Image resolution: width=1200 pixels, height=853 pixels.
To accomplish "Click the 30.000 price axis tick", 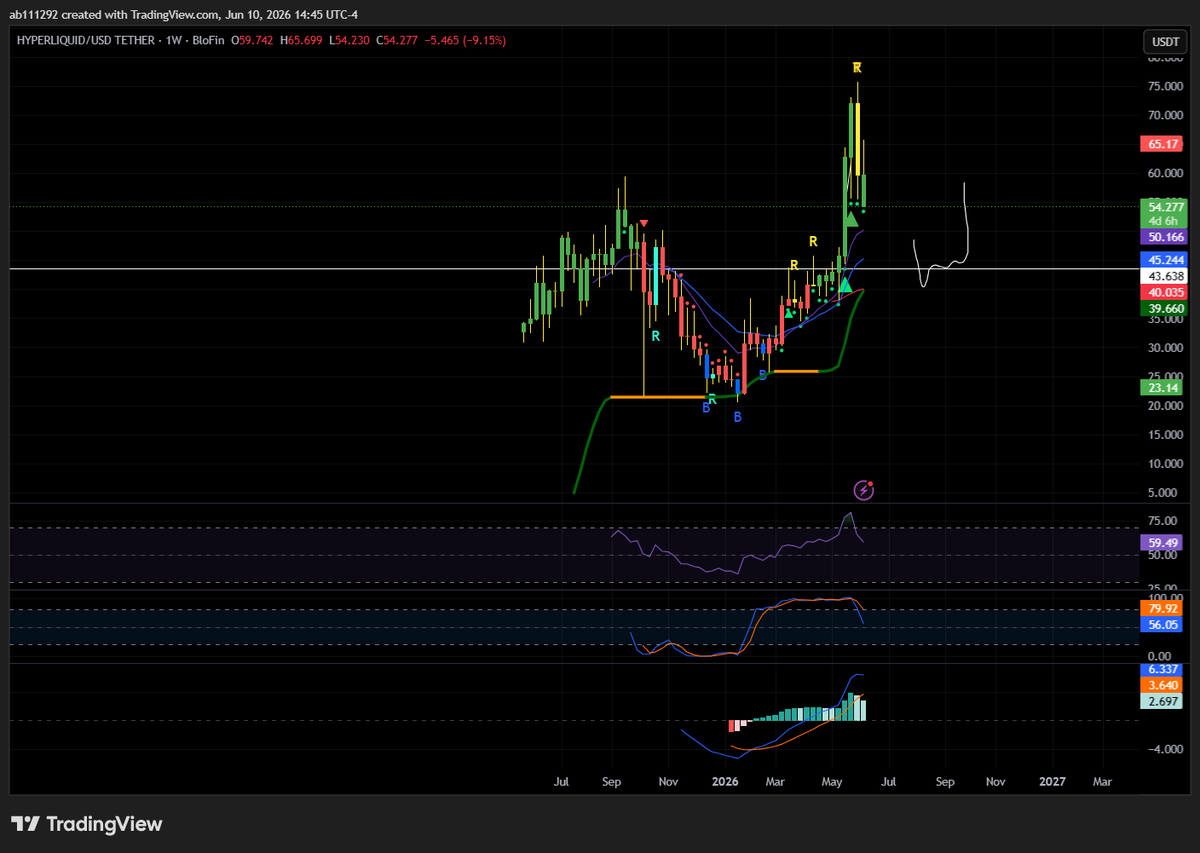I will click(1166, 348).
